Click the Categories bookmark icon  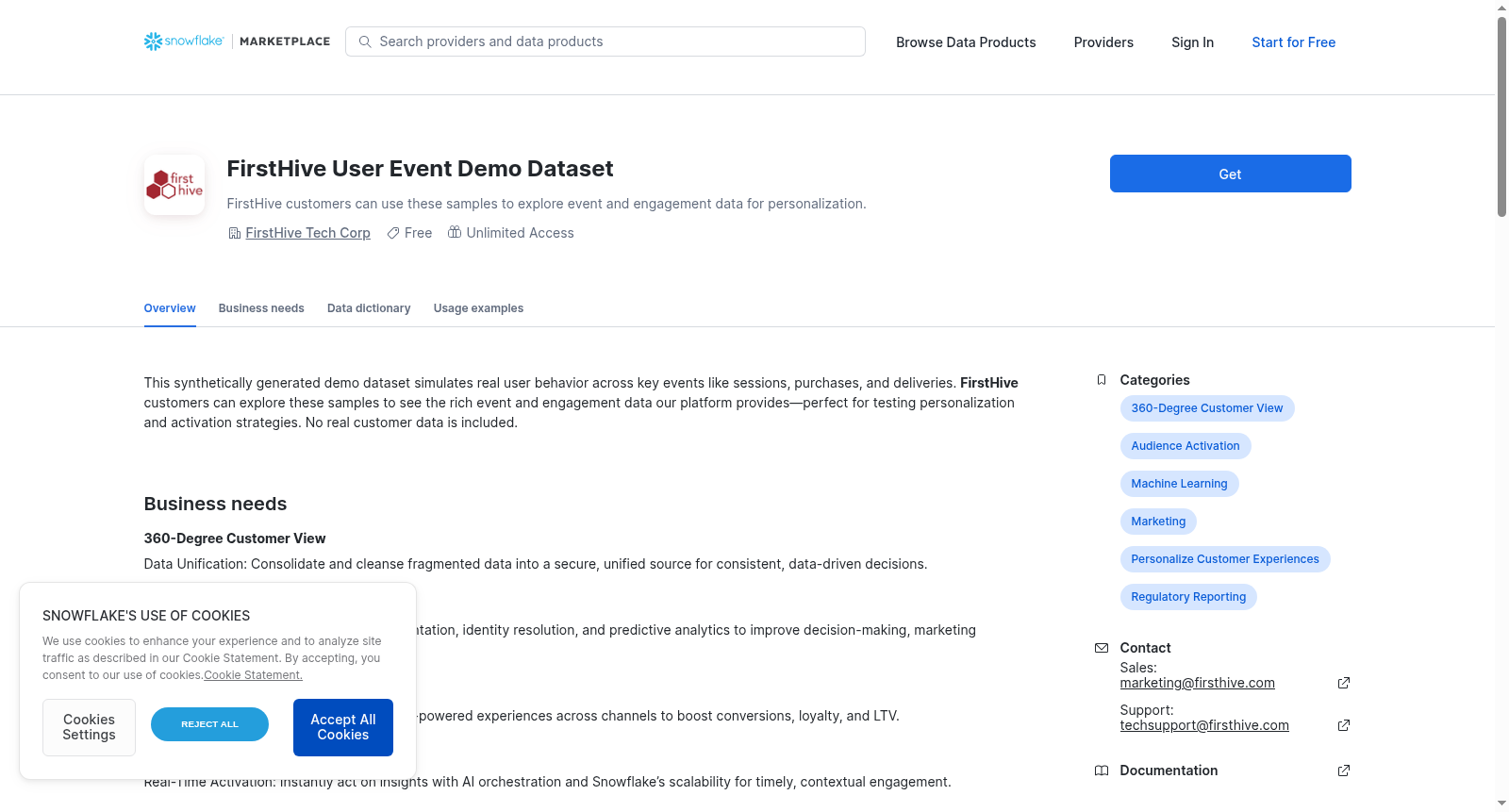[x=1101, y=380]
